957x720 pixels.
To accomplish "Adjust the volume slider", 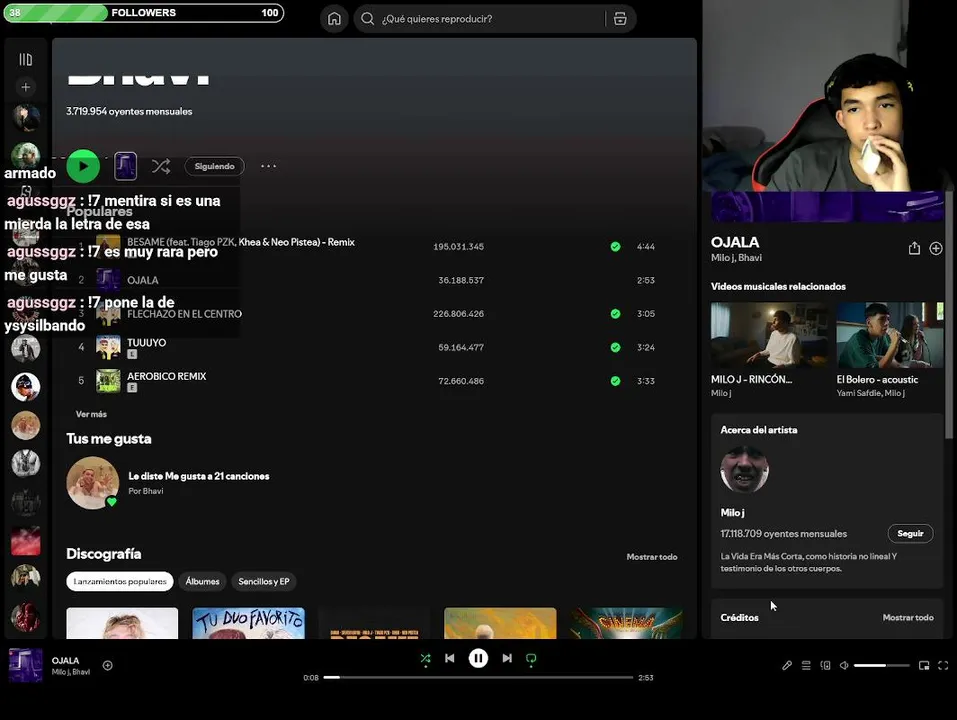I will 881,665.
